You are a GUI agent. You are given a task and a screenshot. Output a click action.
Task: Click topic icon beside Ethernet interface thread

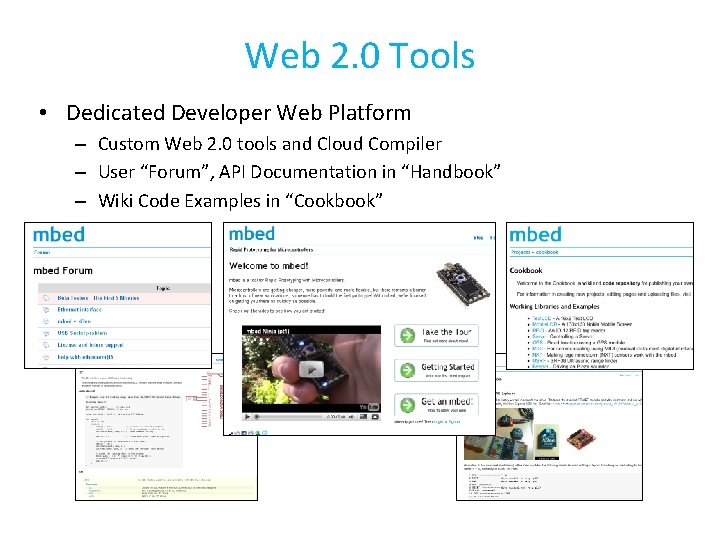[x=46, y=309]
